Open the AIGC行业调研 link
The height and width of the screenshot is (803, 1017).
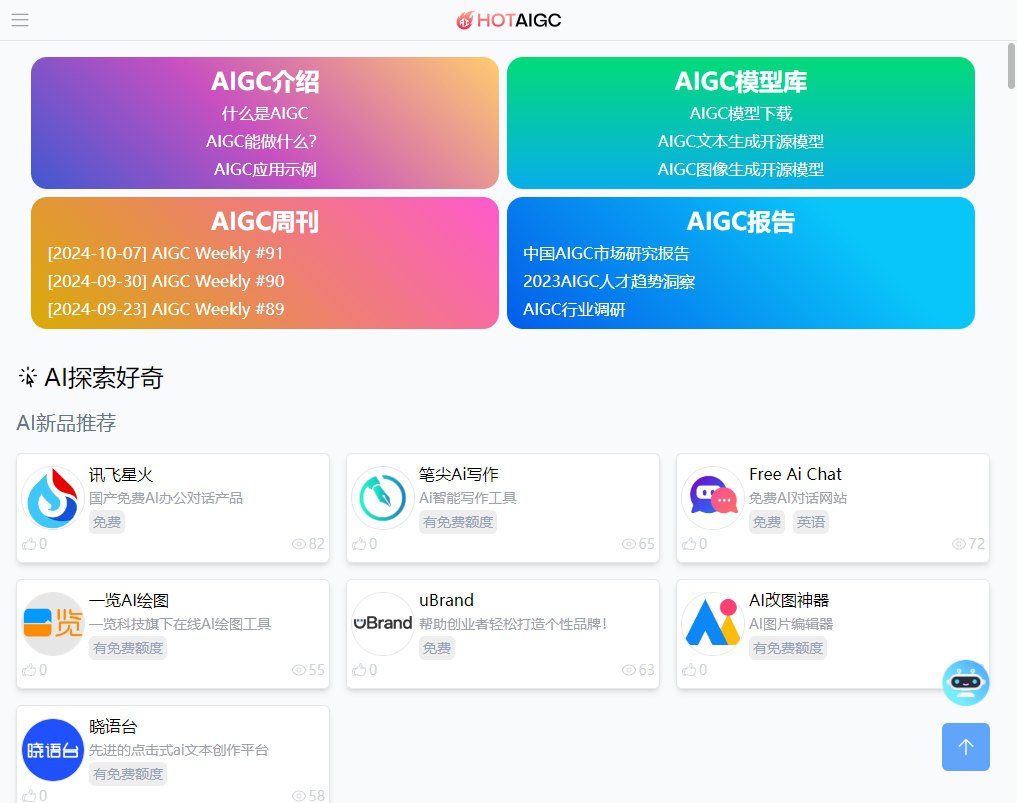[x=574, y=309]
